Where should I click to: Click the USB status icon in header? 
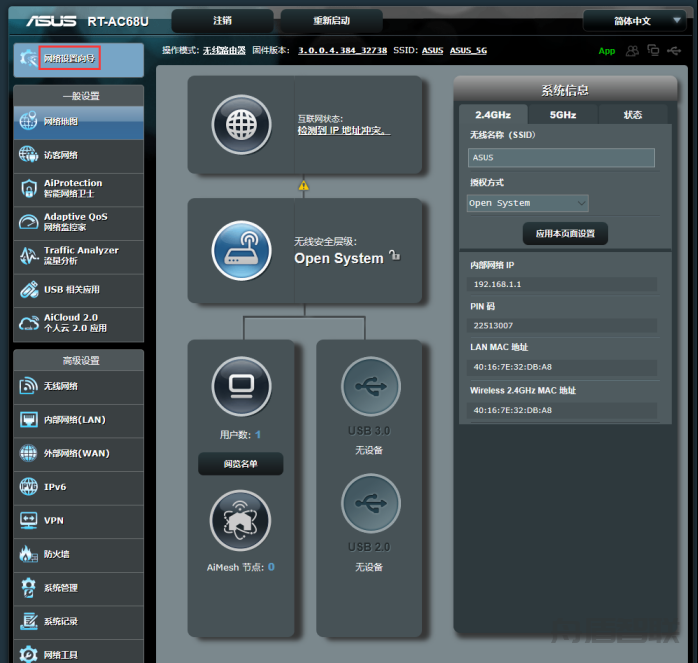[674, 51]
